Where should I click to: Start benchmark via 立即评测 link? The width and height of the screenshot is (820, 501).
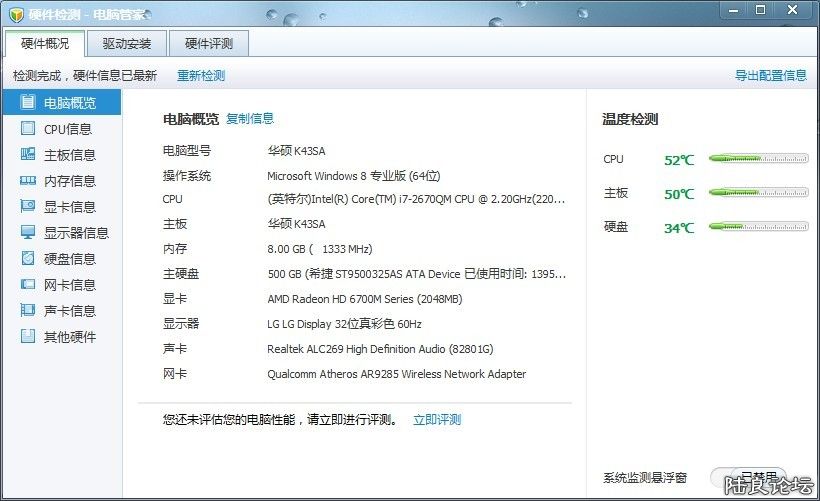click(x=437, y=420)
